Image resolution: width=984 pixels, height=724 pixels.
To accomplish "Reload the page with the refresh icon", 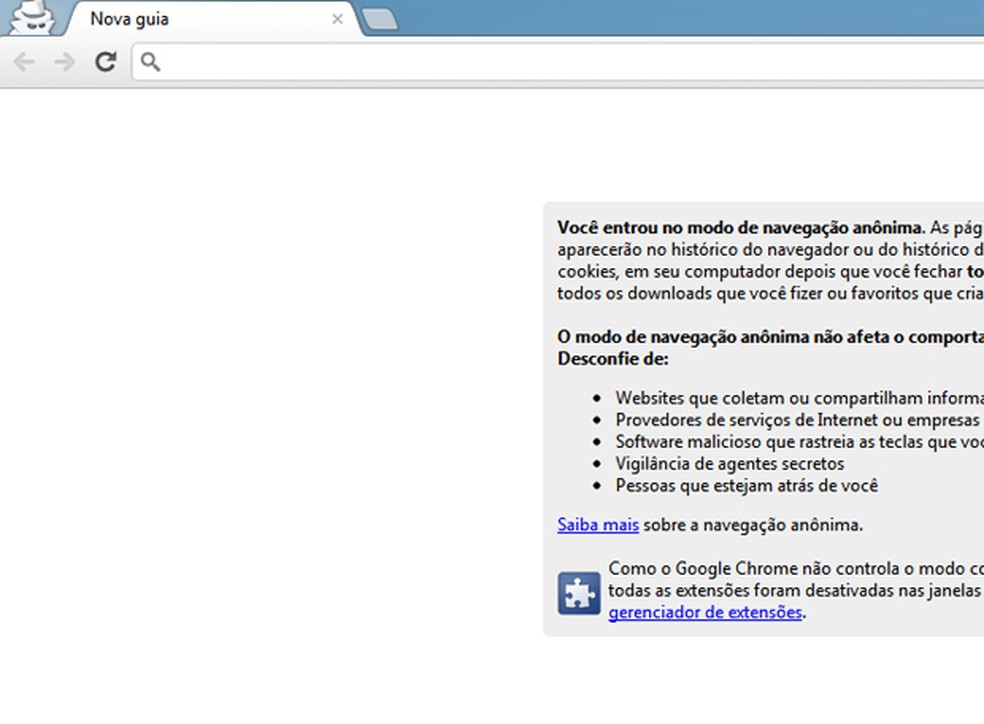I will coord(105,61).
